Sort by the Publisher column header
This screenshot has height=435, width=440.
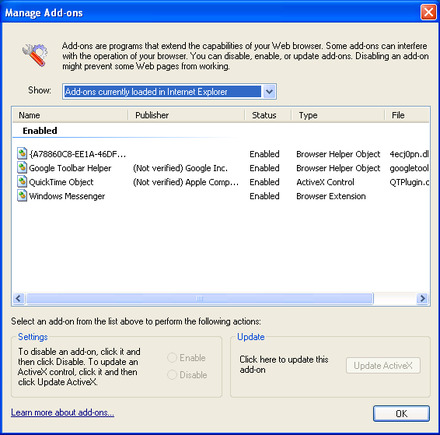186,115
